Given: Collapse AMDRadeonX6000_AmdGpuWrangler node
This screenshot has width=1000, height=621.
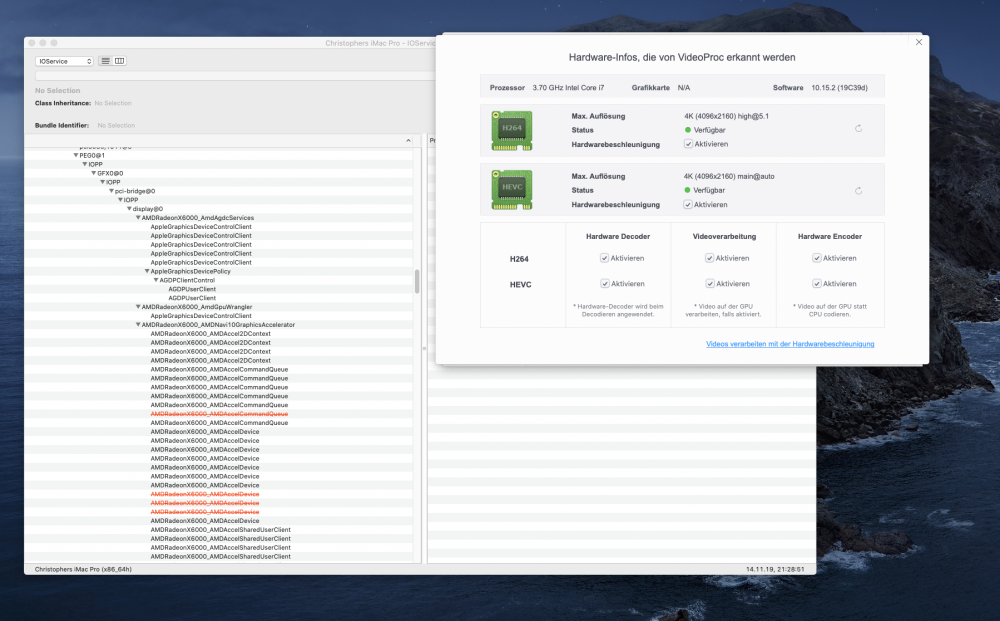Looking at the screenshot, I should point(138,307).
